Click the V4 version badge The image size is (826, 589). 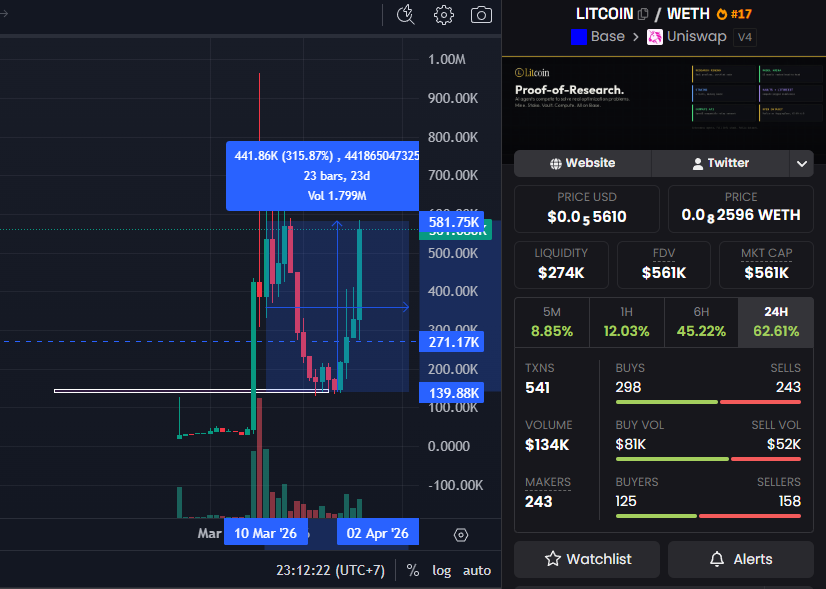pos(744,37)
